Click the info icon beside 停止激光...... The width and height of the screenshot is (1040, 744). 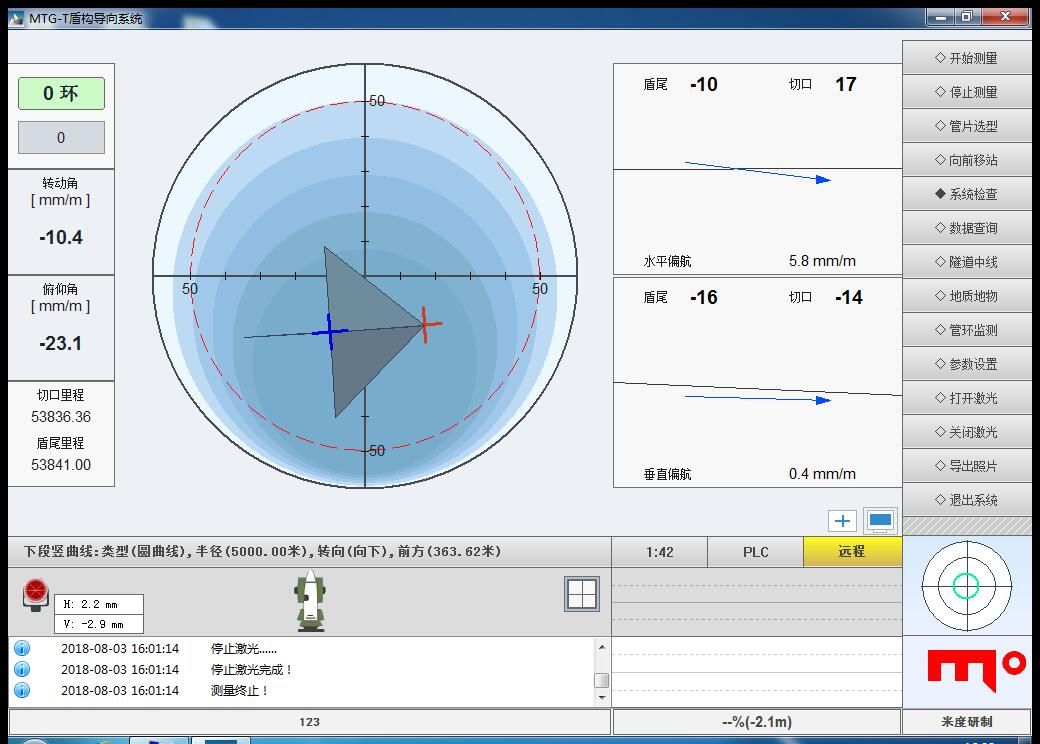(x=22, y=649)
